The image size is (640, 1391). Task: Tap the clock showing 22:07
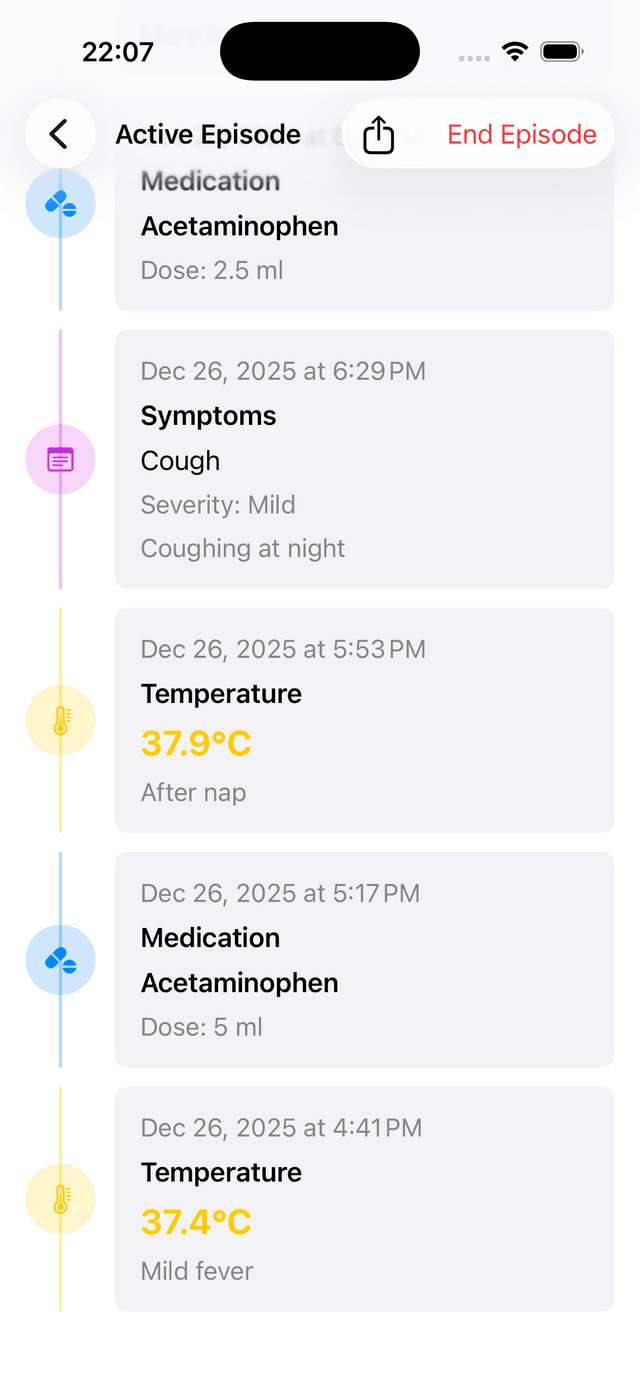[118, 50]
